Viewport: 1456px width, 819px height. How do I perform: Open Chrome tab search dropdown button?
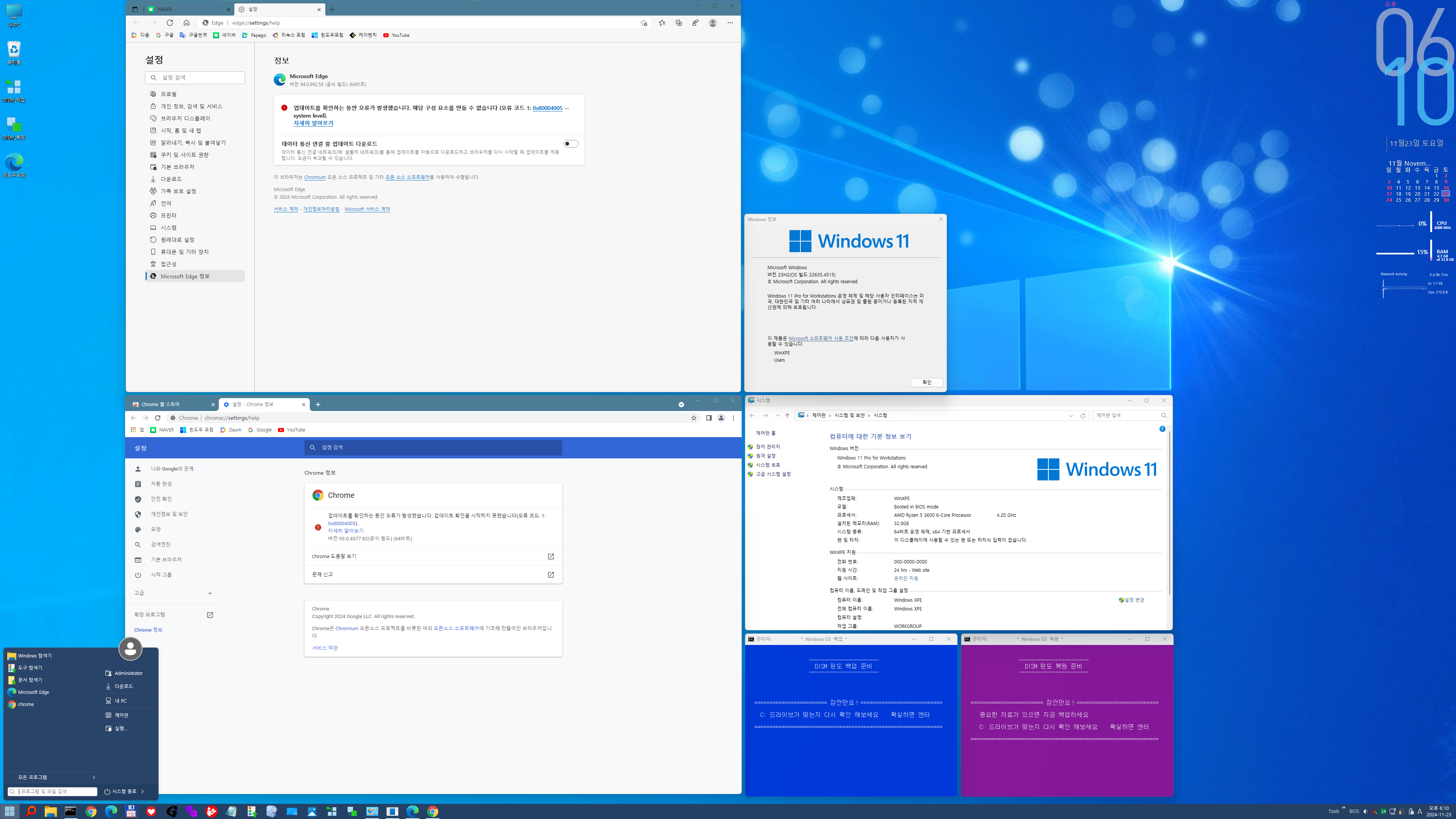681,404
